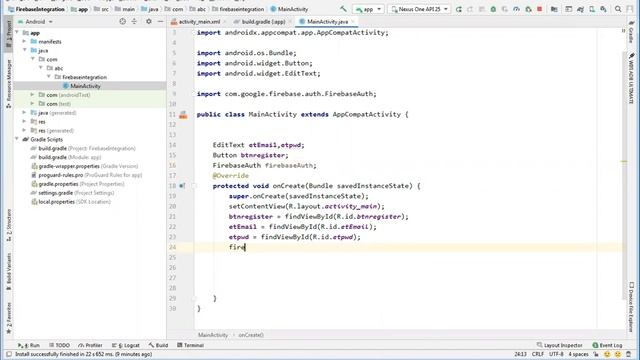Screen dimensions: 640x360
Task: Click Collapse All icon in Project panel
Action: 134,22
